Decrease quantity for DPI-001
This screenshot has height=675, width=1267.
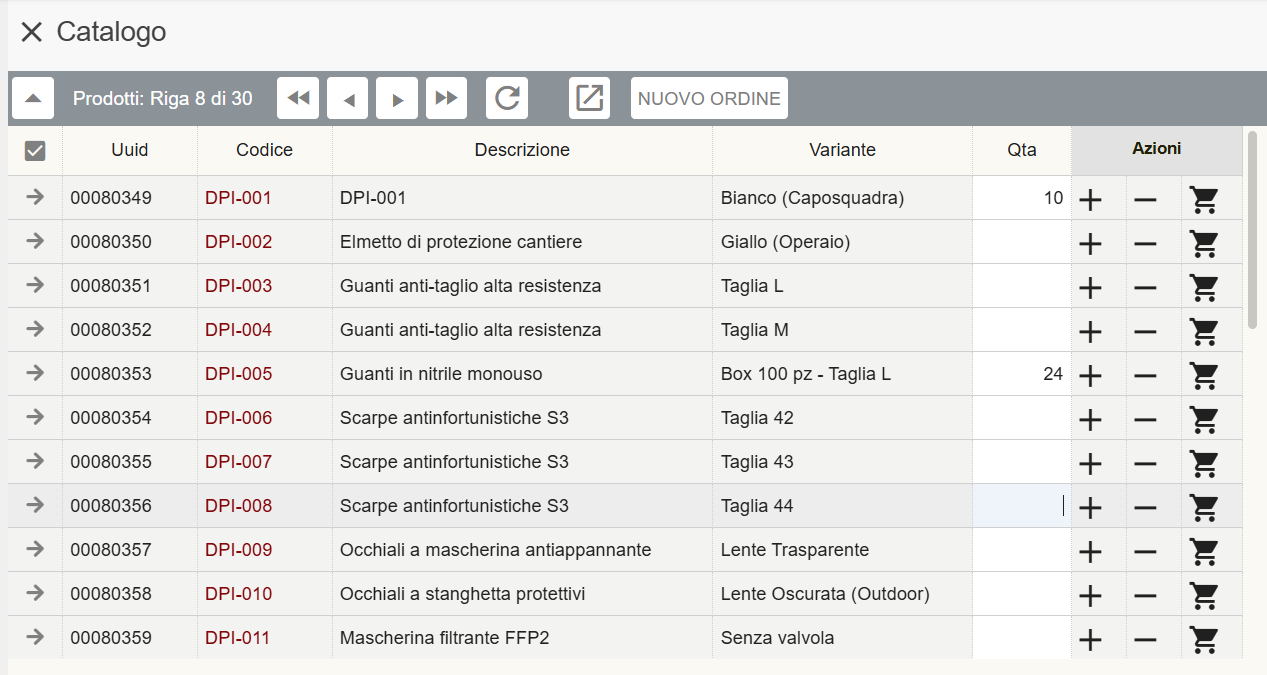coord(1145,199)
